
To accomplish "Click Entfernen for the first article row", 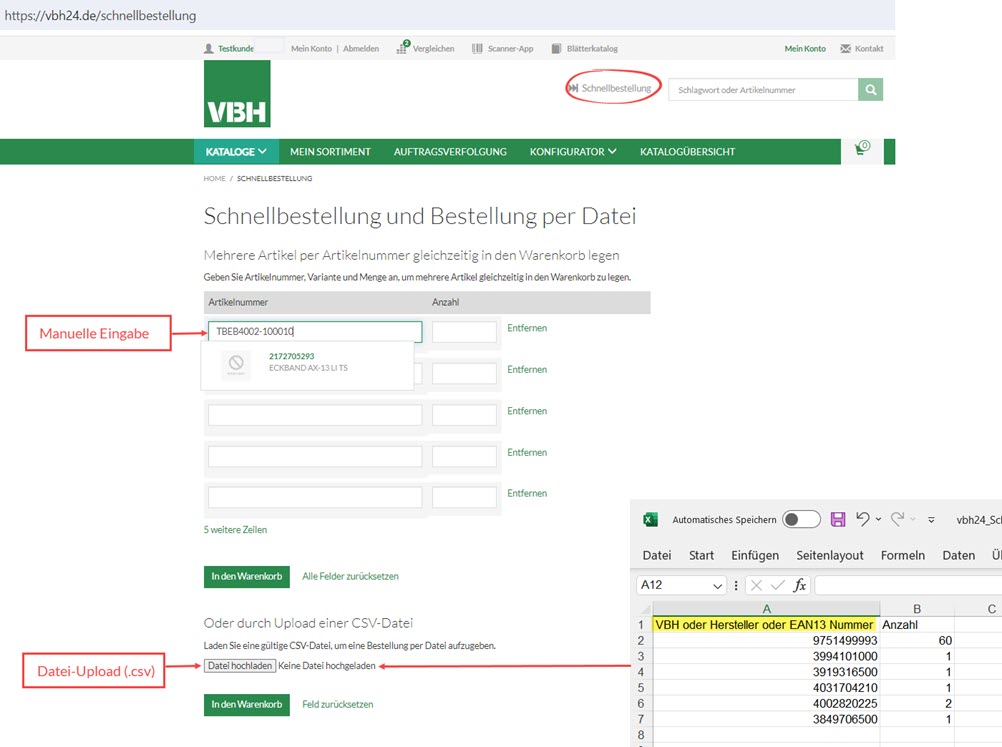I will click(527, 328).
